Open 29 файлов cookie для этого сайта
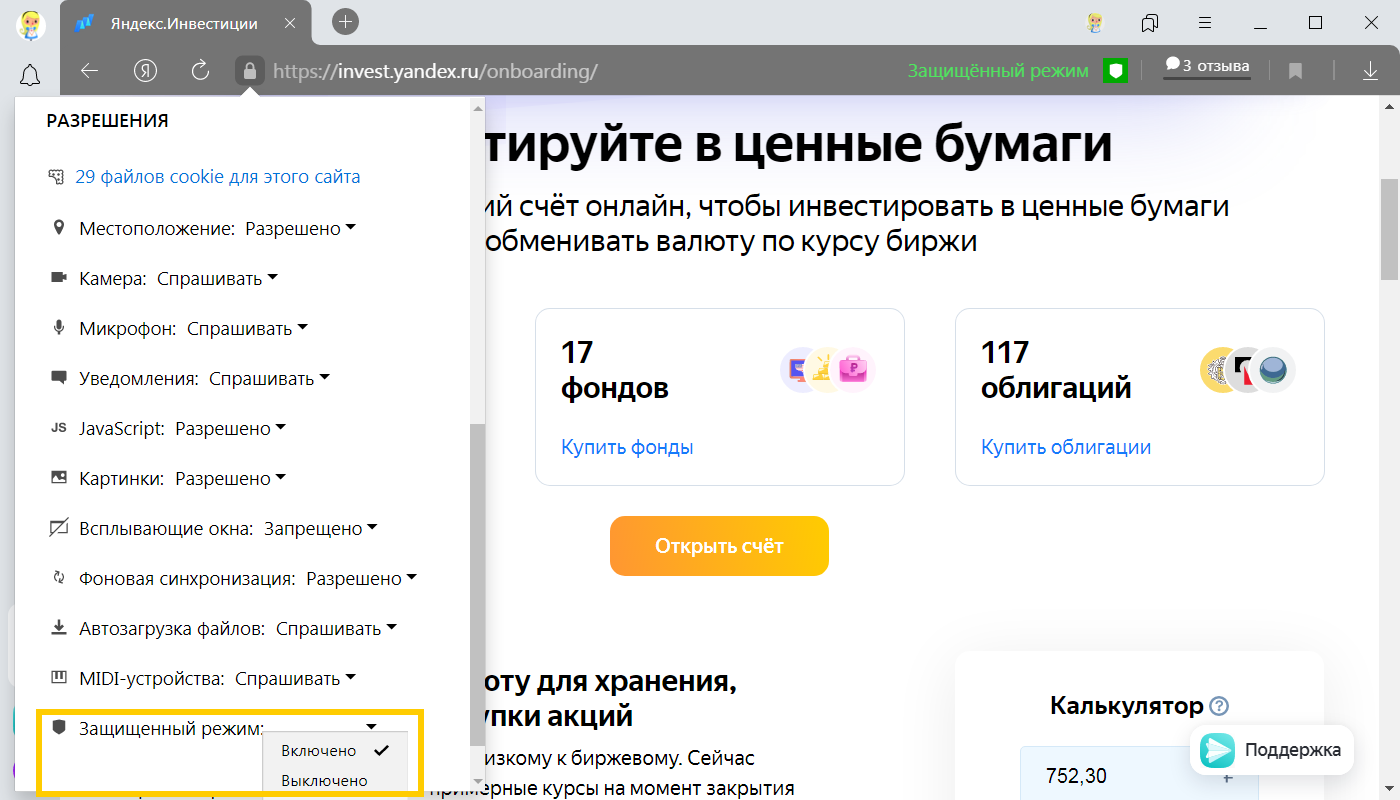This screenshot has width=1400, height=800. coord(217,177)
